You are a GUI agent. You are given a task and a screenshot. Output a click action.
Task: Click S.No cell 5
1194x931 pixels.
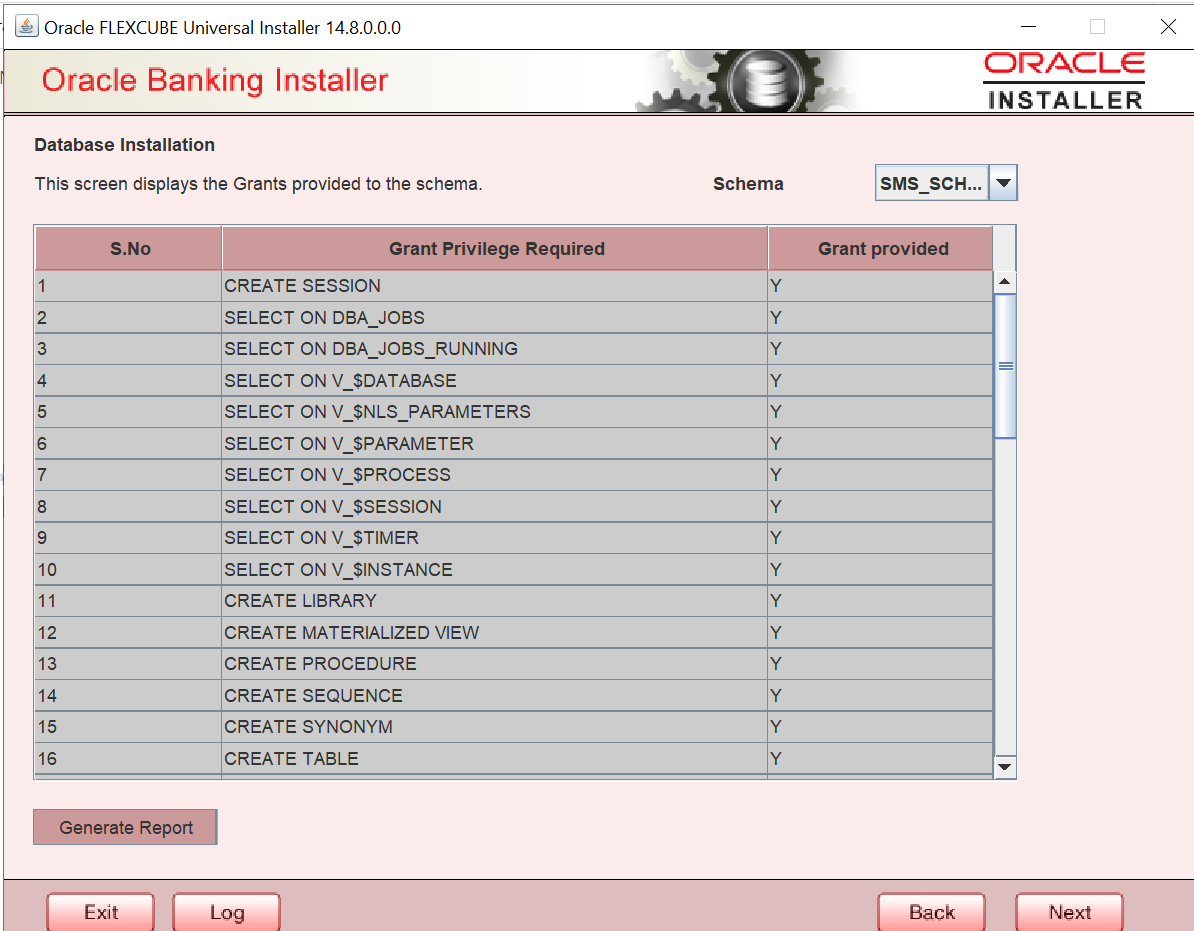tap(128, 412)
